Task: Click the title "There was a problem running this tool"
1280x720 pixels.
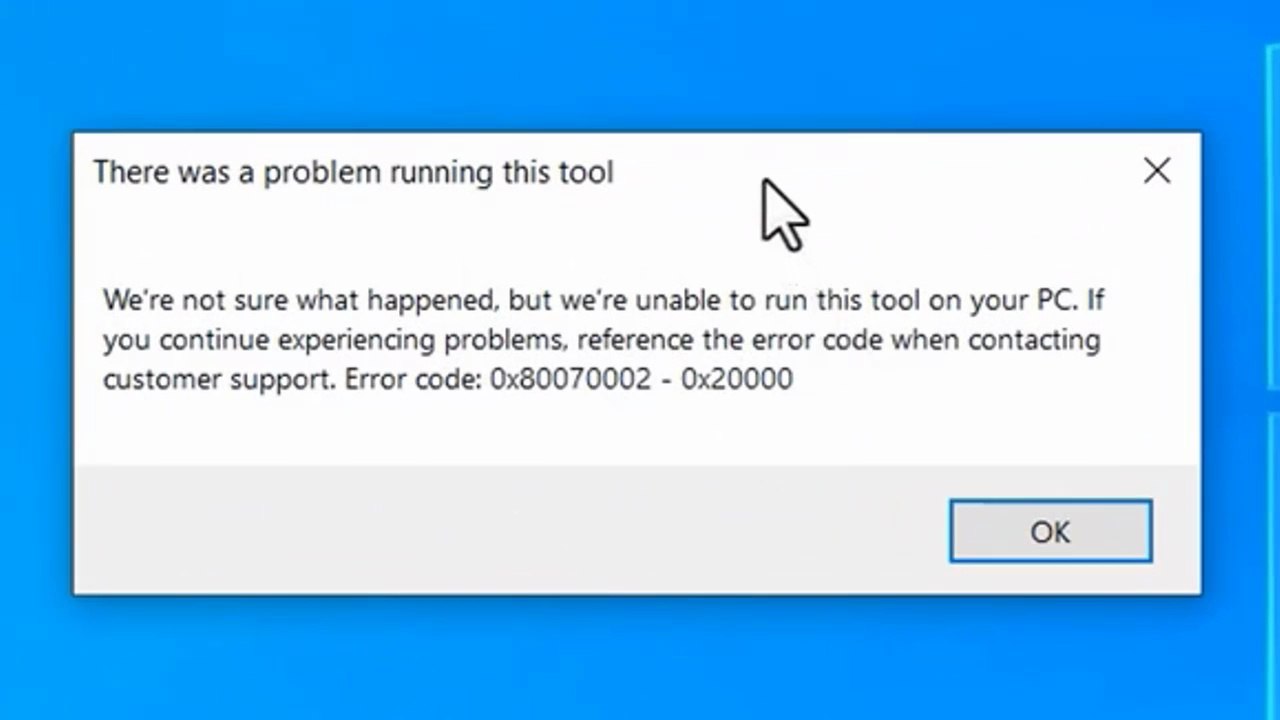Action: click(x=353, y=172)
